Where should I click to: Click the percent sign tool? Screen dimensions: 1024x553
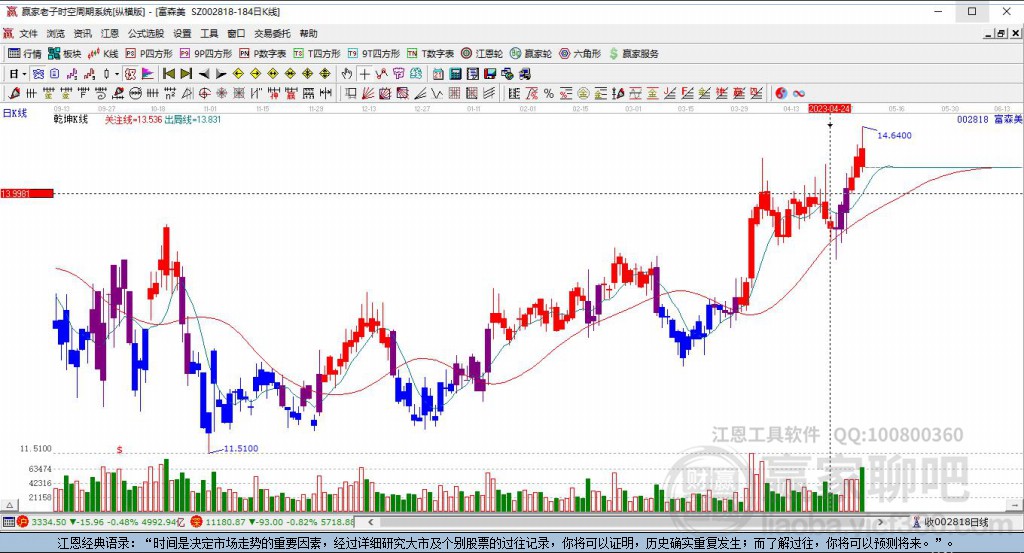point(549,93)
